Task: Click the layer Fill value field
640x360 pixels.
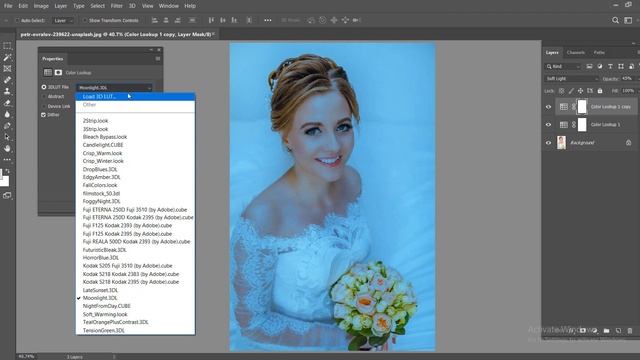Action: point(628,91)
